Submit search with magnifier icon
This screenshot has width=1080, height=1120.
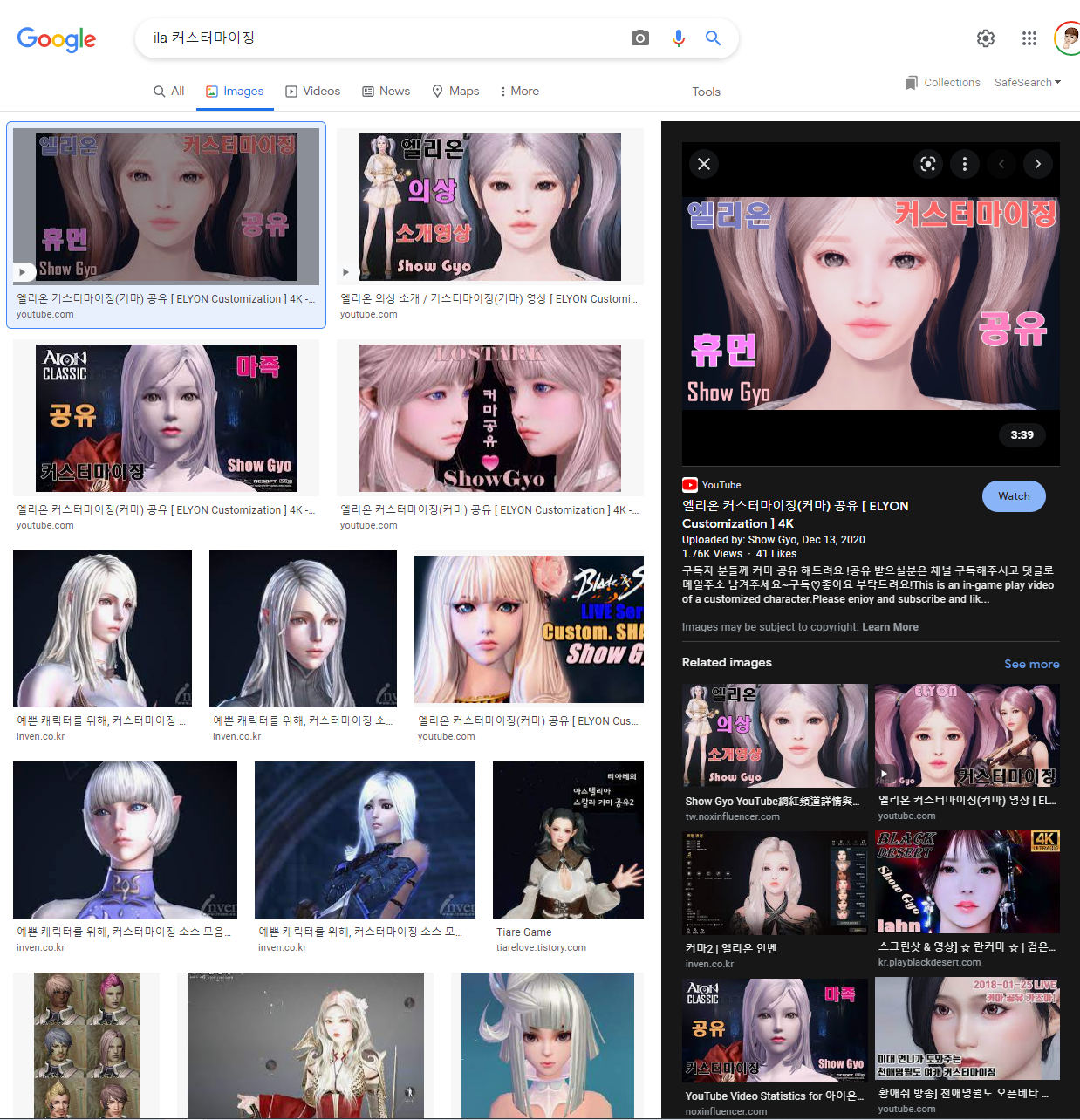tap(713, 38)
